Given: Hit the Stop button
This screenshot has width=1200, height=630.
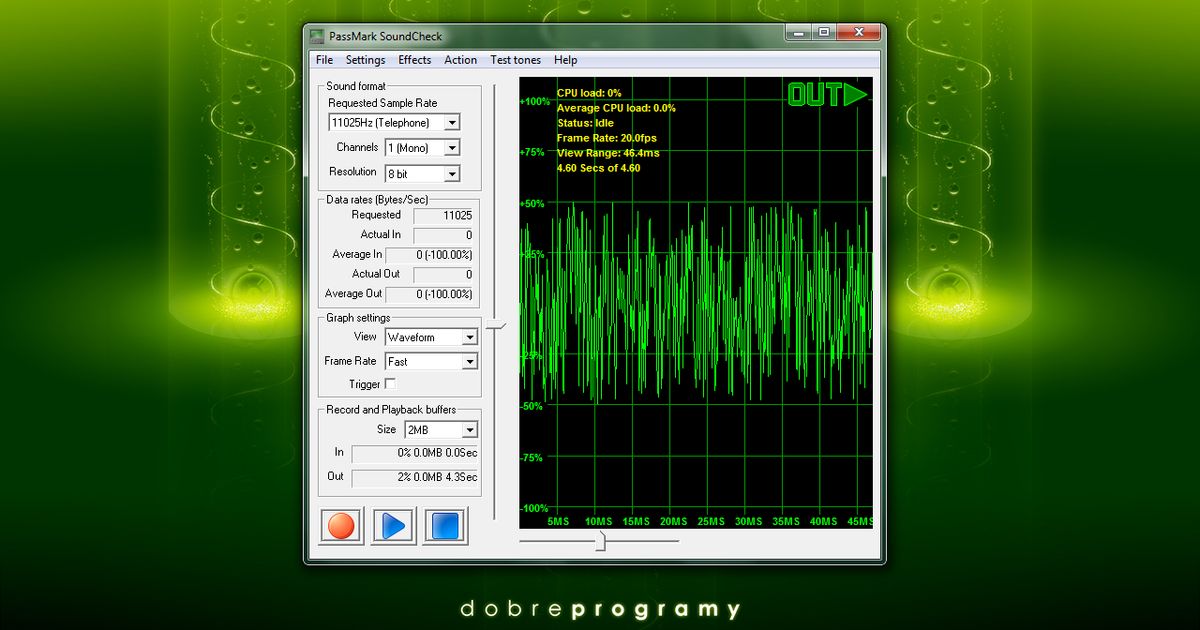Looking at the screenshot, I should click(x=447, y=525).
